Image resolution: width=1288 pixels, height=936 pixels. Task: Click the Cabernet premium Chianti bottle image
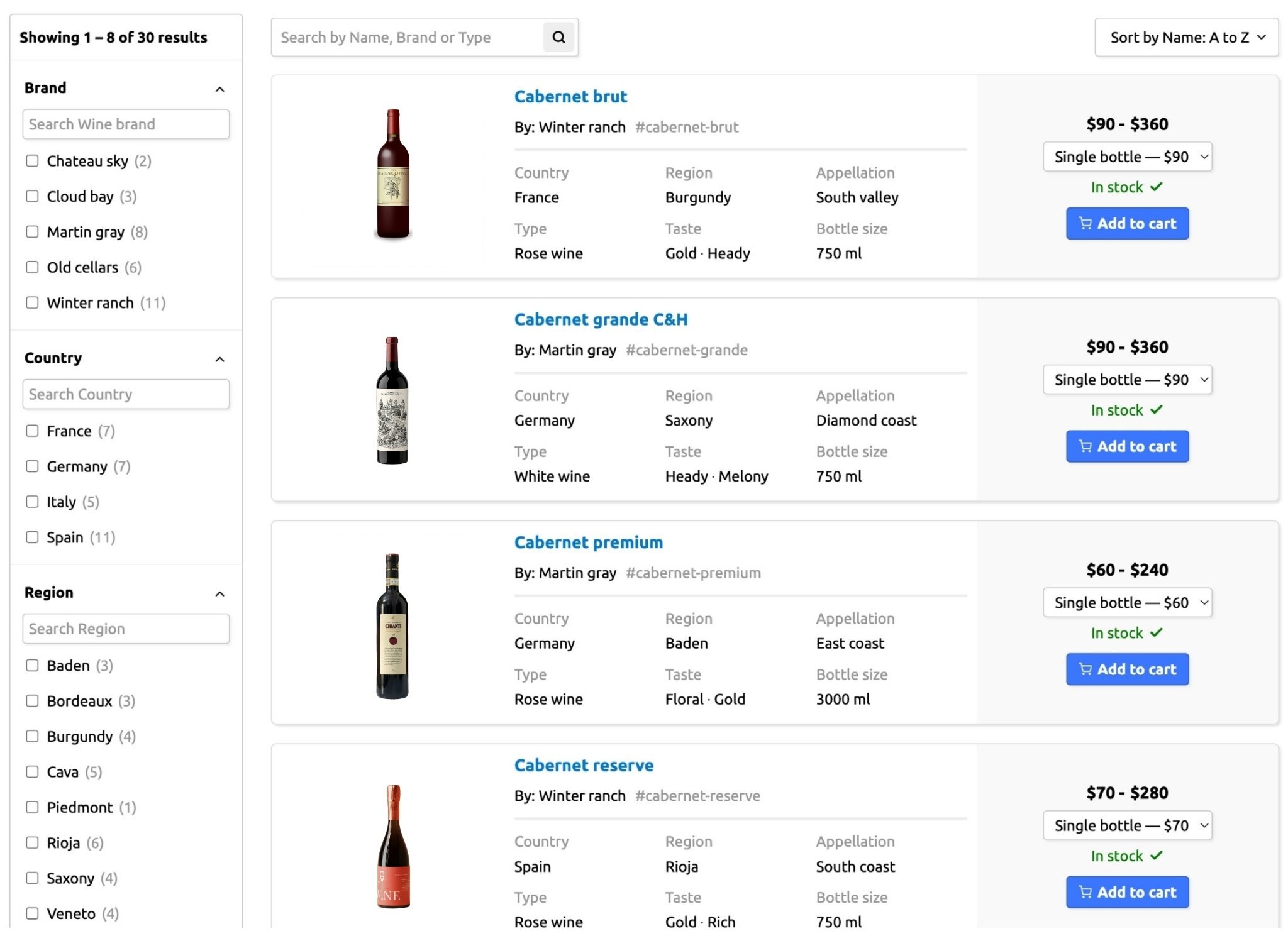392,625
